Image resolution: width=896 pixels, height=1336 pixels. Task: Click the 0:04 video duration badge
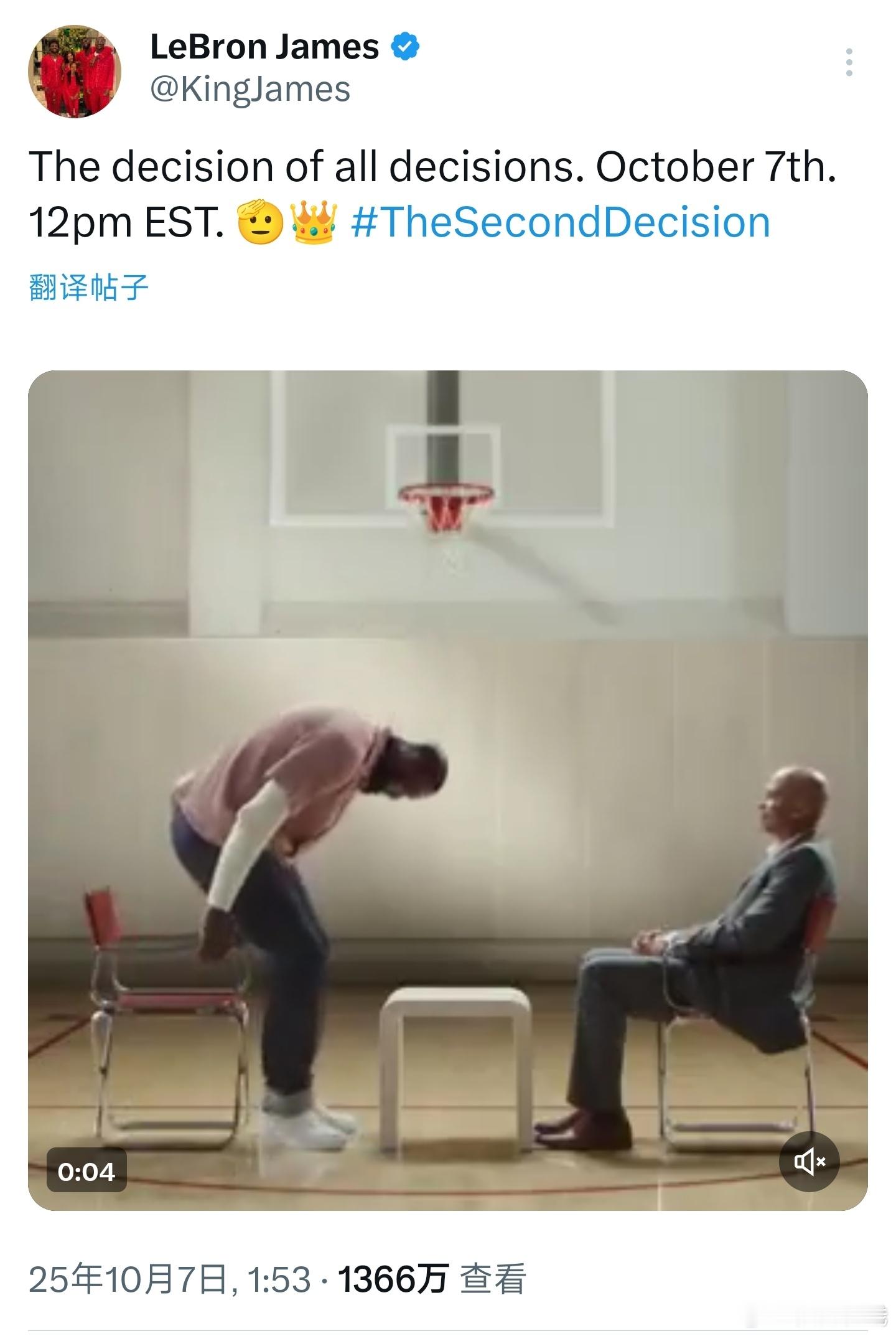pos(86,1172)
